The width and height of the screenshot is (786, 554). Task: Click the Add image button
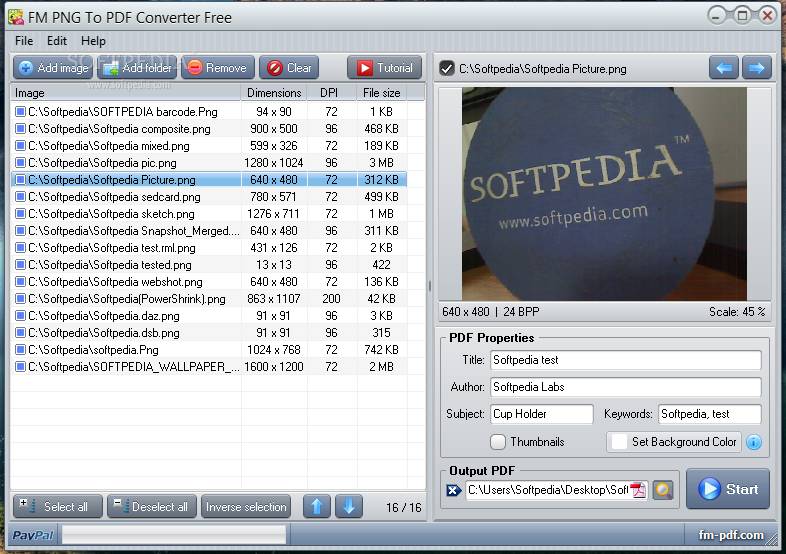point(53,68)
